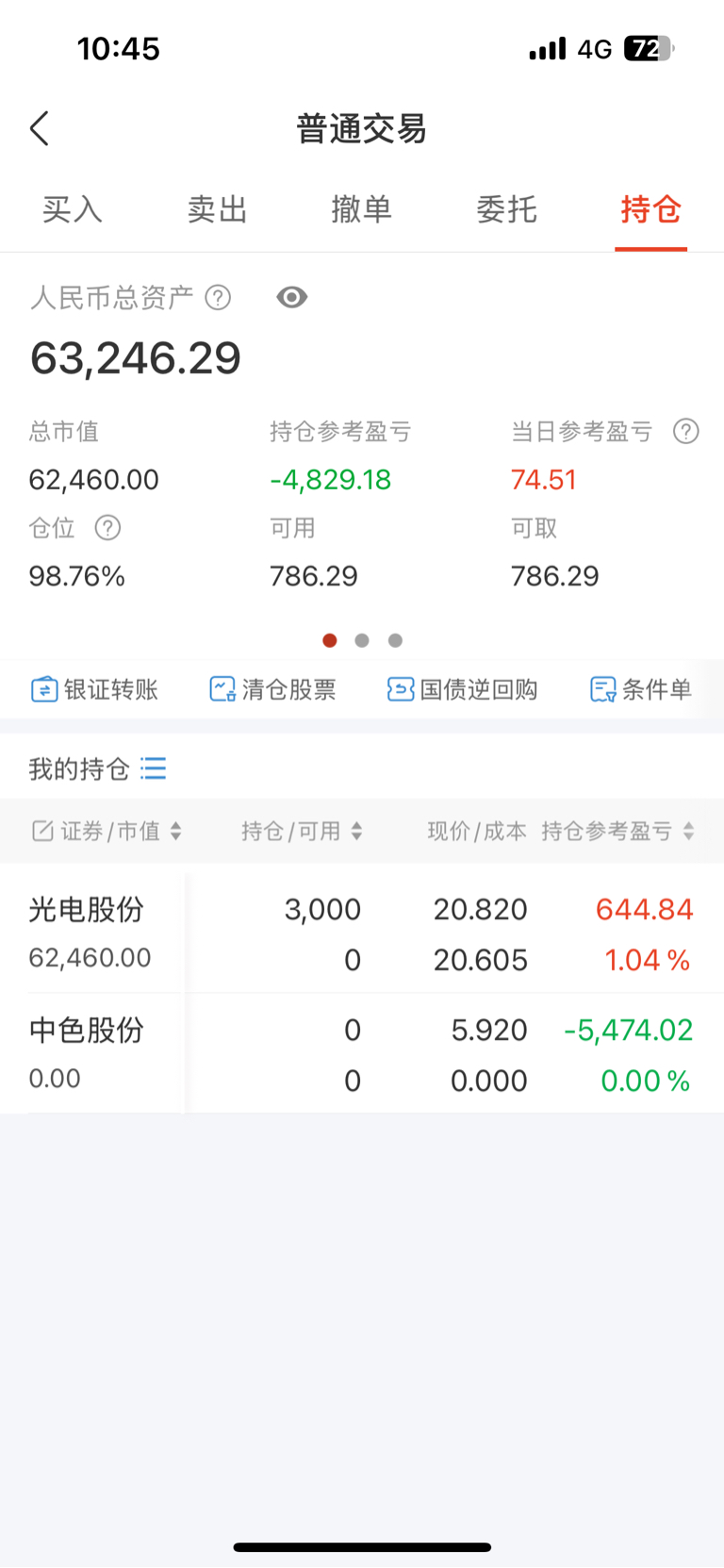Open the 撤单 tab
This screenshot has height=1568, width=724.
click(362, 209)
